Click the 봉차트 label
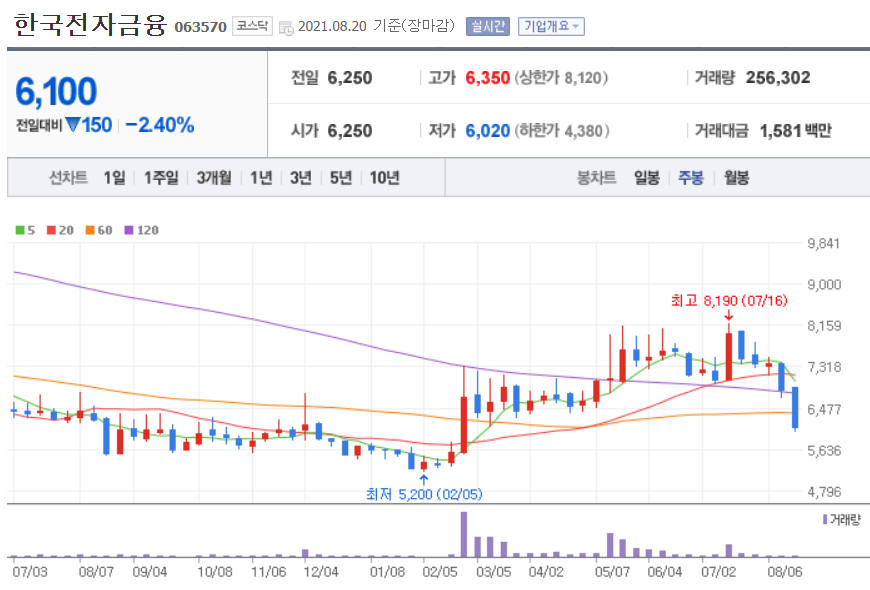Image resolution: width=870 pixels, height=590 pixels. tap(596, 178)
